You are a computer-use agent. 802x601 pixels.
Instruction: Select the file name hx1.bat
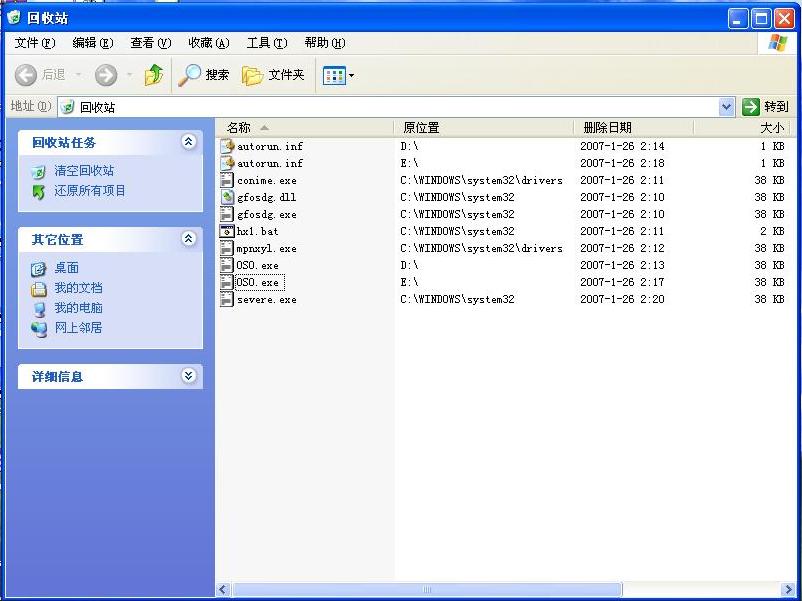257,231
